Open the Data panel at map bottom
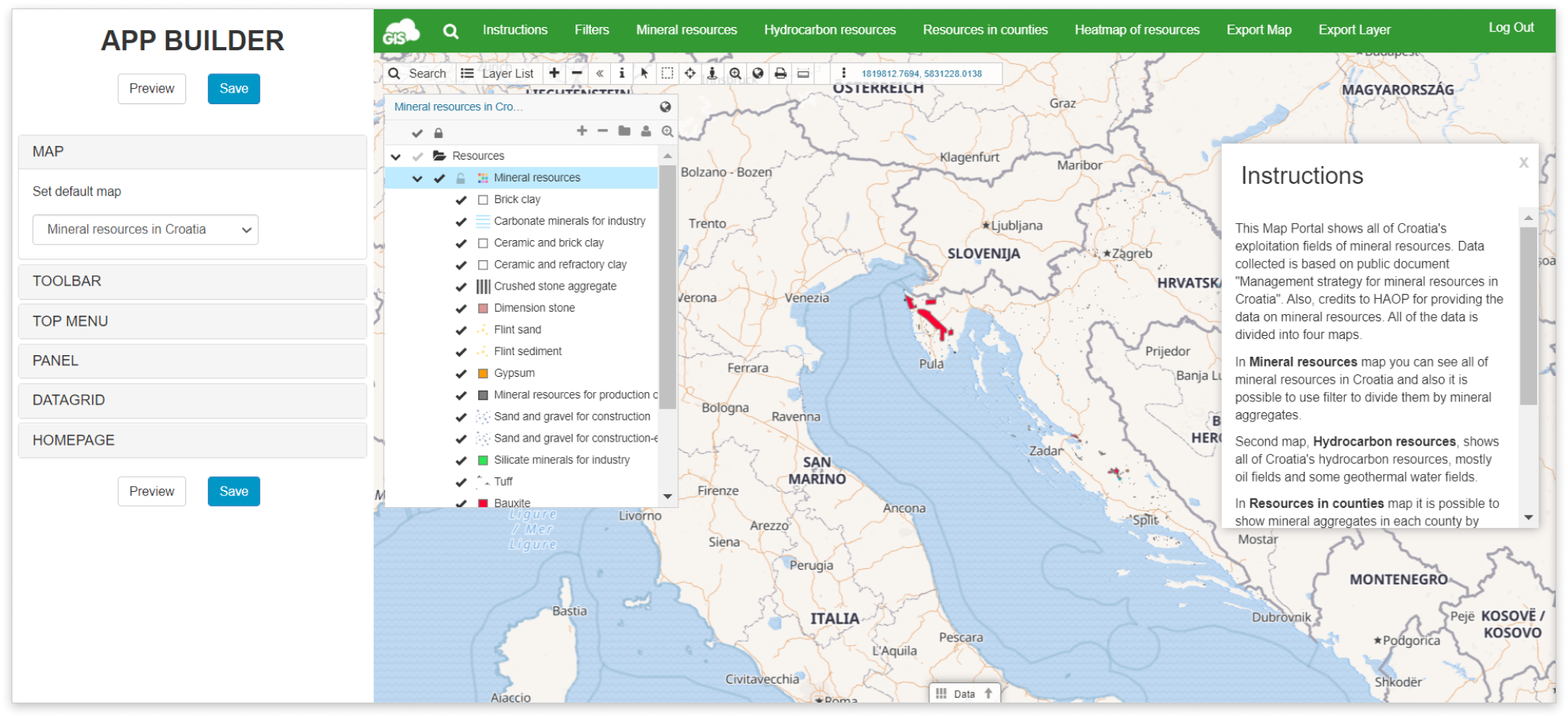 [963, 693]
